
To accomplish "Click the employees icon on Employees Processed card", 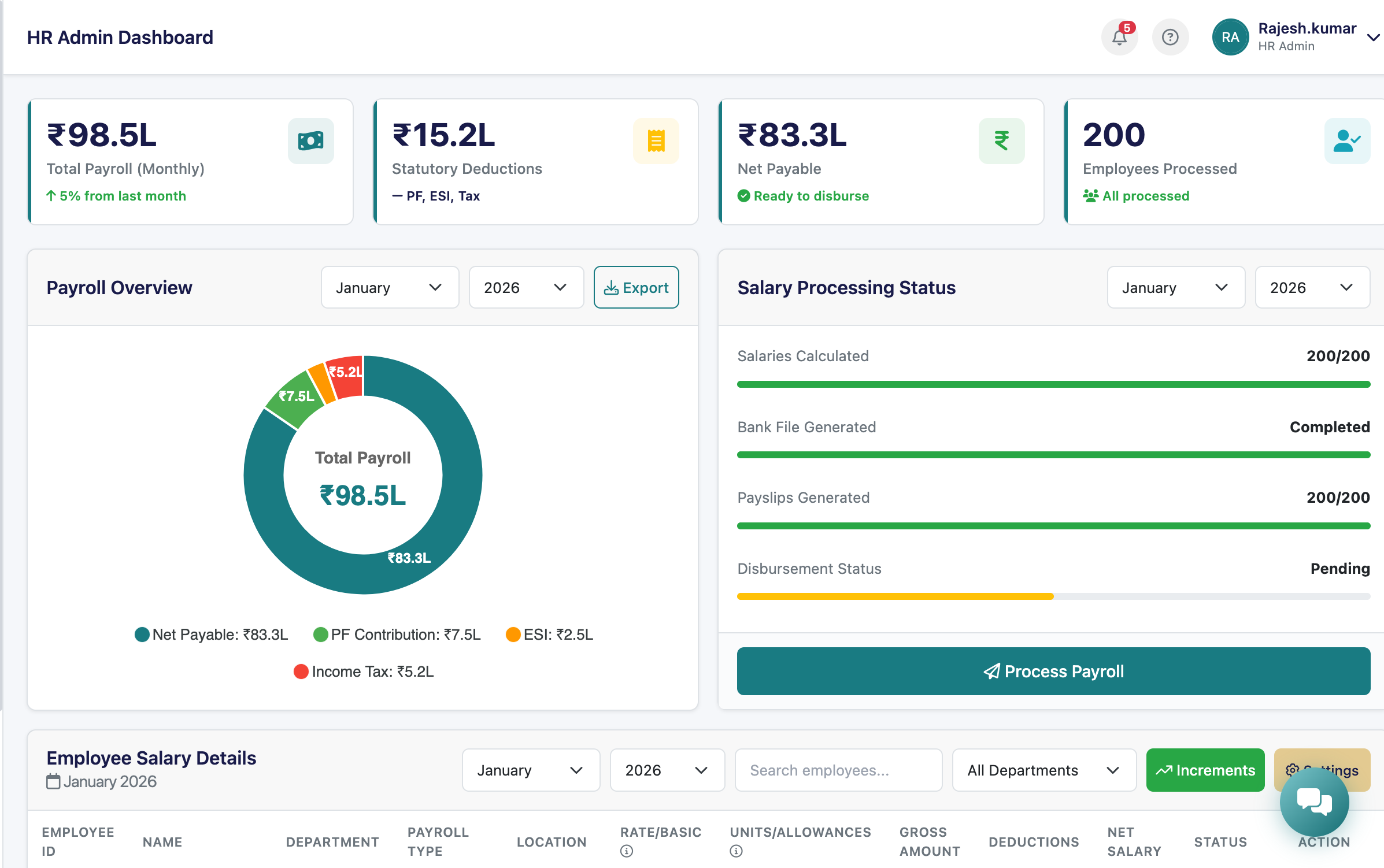I will click(1347, 140).
